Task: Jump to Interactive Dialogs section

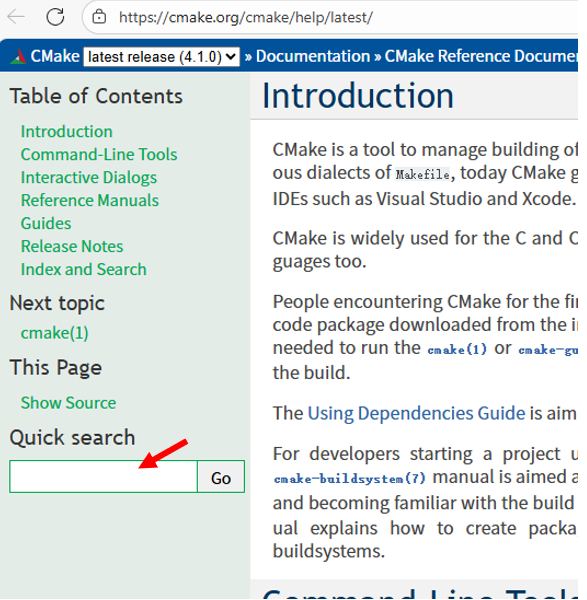Action: coord(89,178)
